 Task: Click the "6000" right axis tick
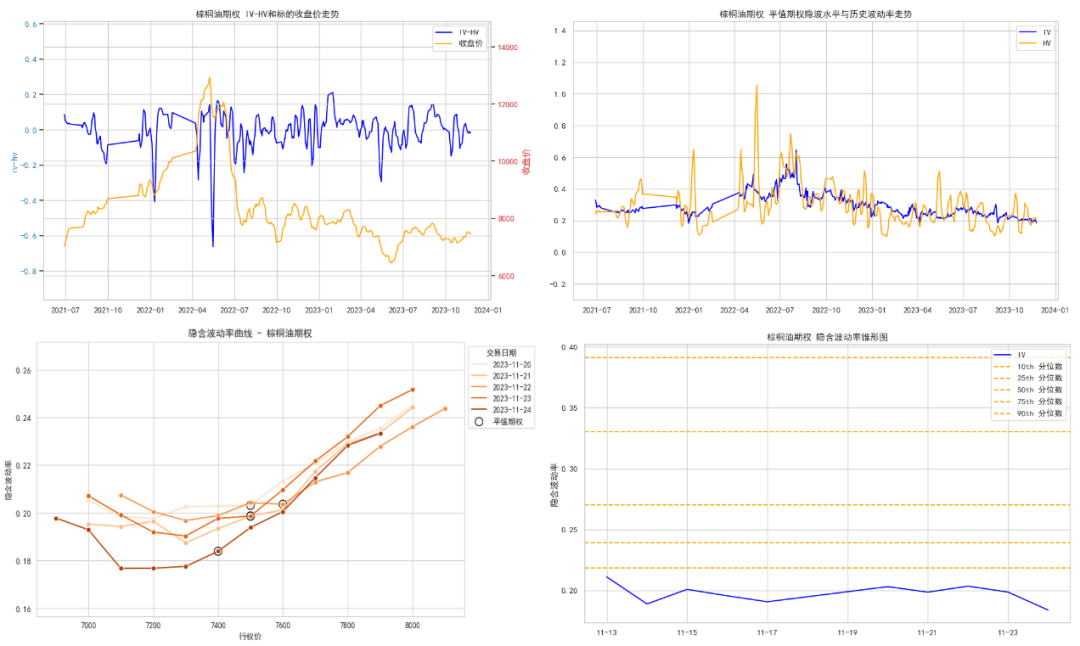(506, 276)
